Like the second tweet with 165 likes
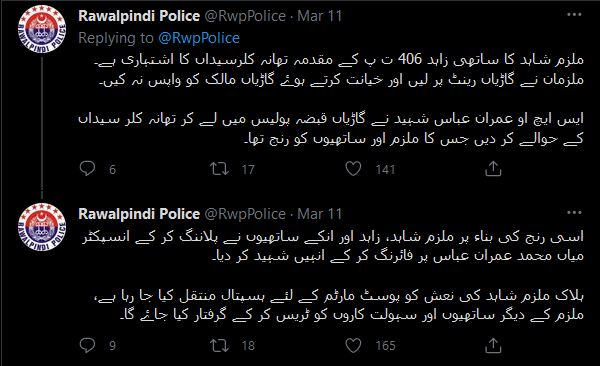Image resolution: width=600 pixels, height=366 pixels. pyautogui.click(x=353, y=345)
